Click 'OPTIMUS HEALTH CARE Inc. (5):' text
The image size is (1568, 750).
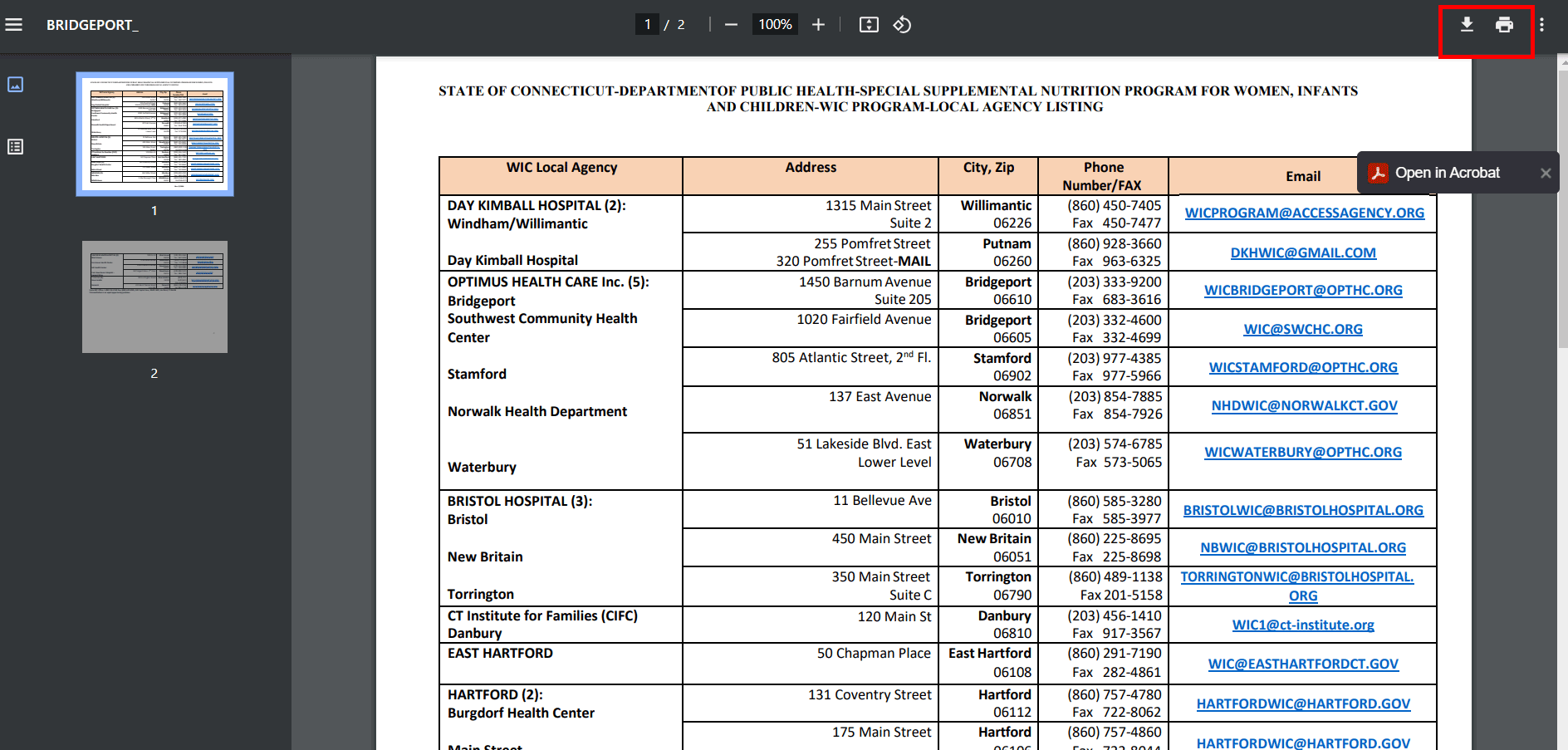548,282
